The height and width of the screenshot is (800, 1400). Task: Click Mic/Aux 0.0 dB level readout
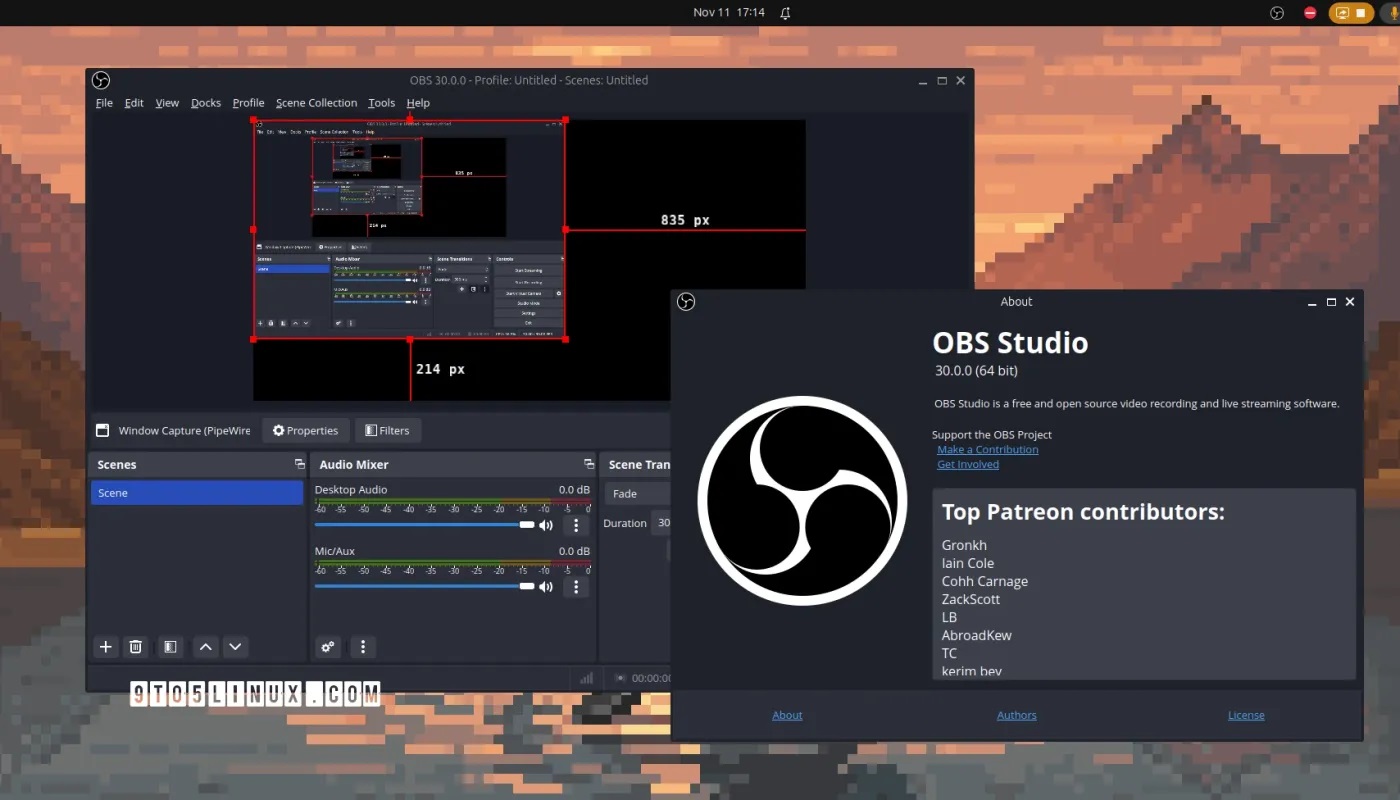tap(574, 552)
